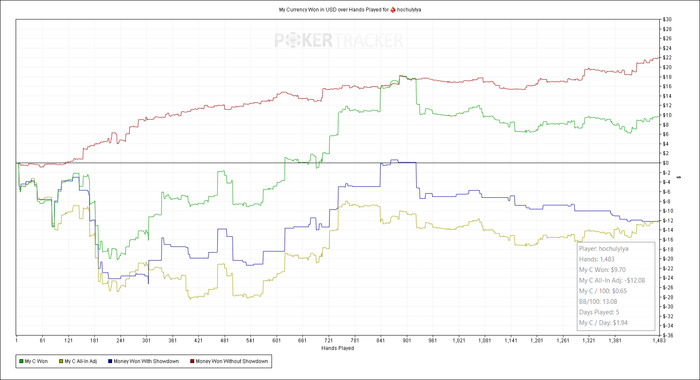Click the 61 tick label on x-axis
The image size is (700, 380).
42,341
